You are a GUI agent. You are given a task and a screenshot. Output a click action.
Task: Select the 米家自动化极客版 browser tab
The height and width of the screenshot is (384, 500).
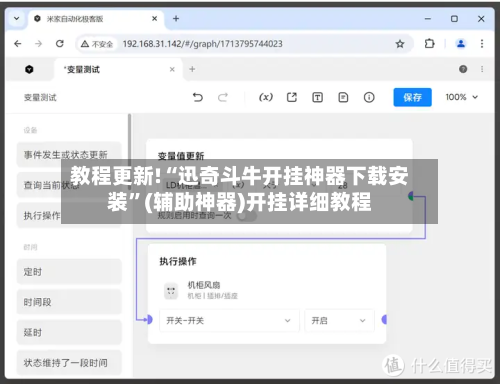pos(95,19)
